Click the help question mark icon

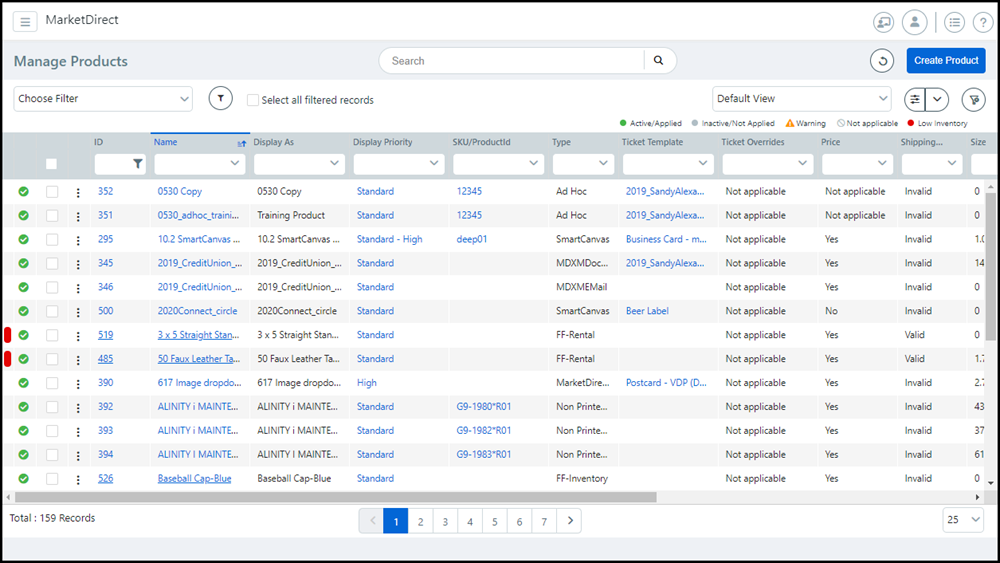[982, 22]
